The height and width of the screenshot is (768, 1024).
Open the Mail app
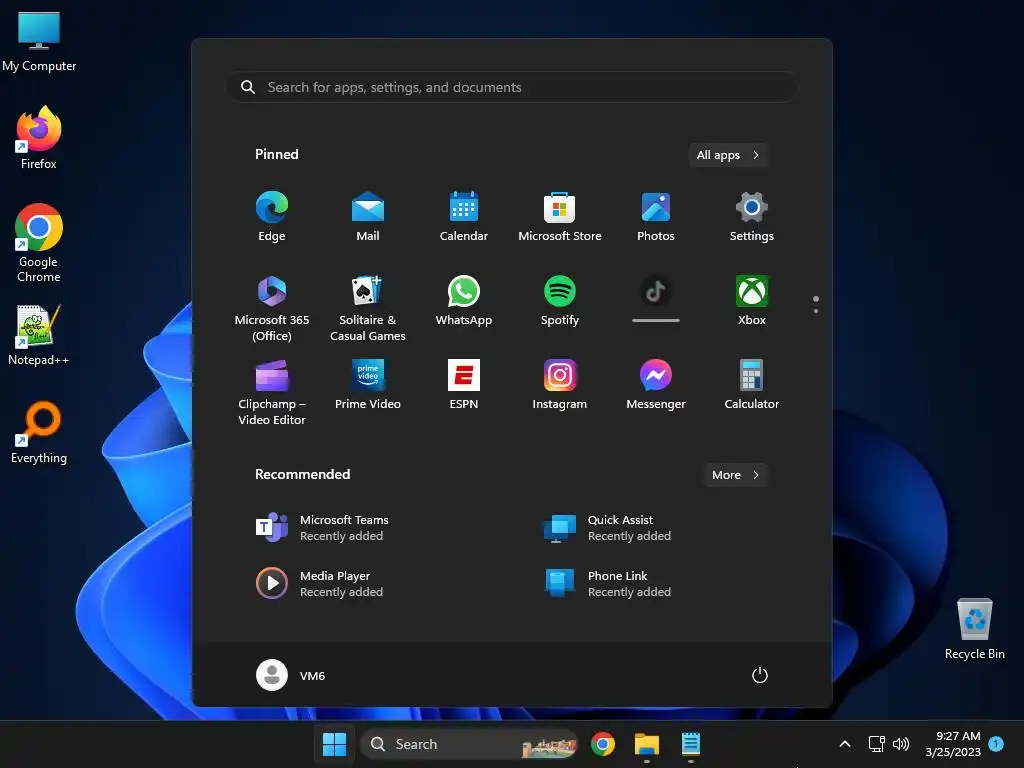[368, 217]
